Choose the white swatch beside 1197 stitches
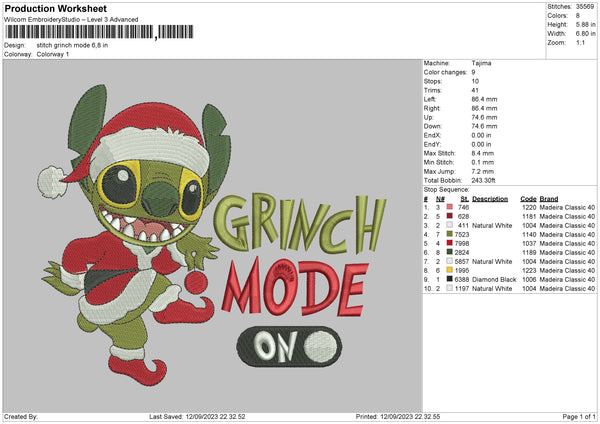This screenshot has height=424, width=600. (450, 288)
